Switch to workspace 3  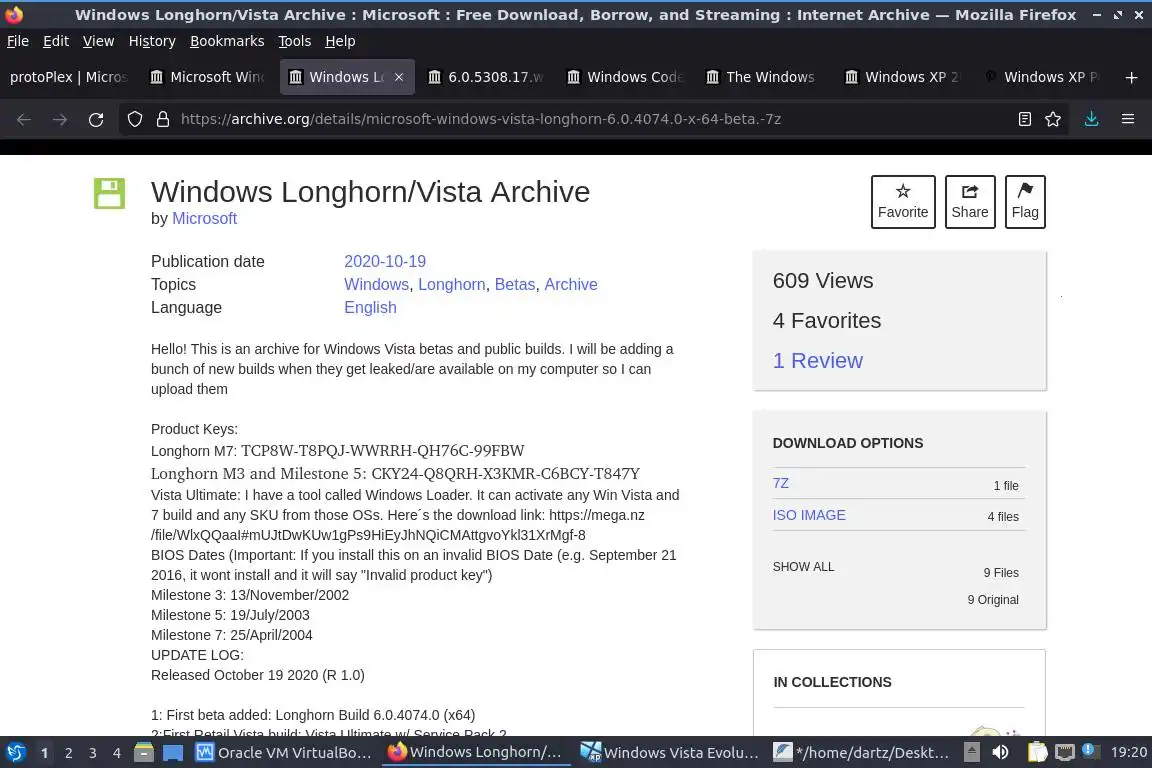click(x=93, y=753)
